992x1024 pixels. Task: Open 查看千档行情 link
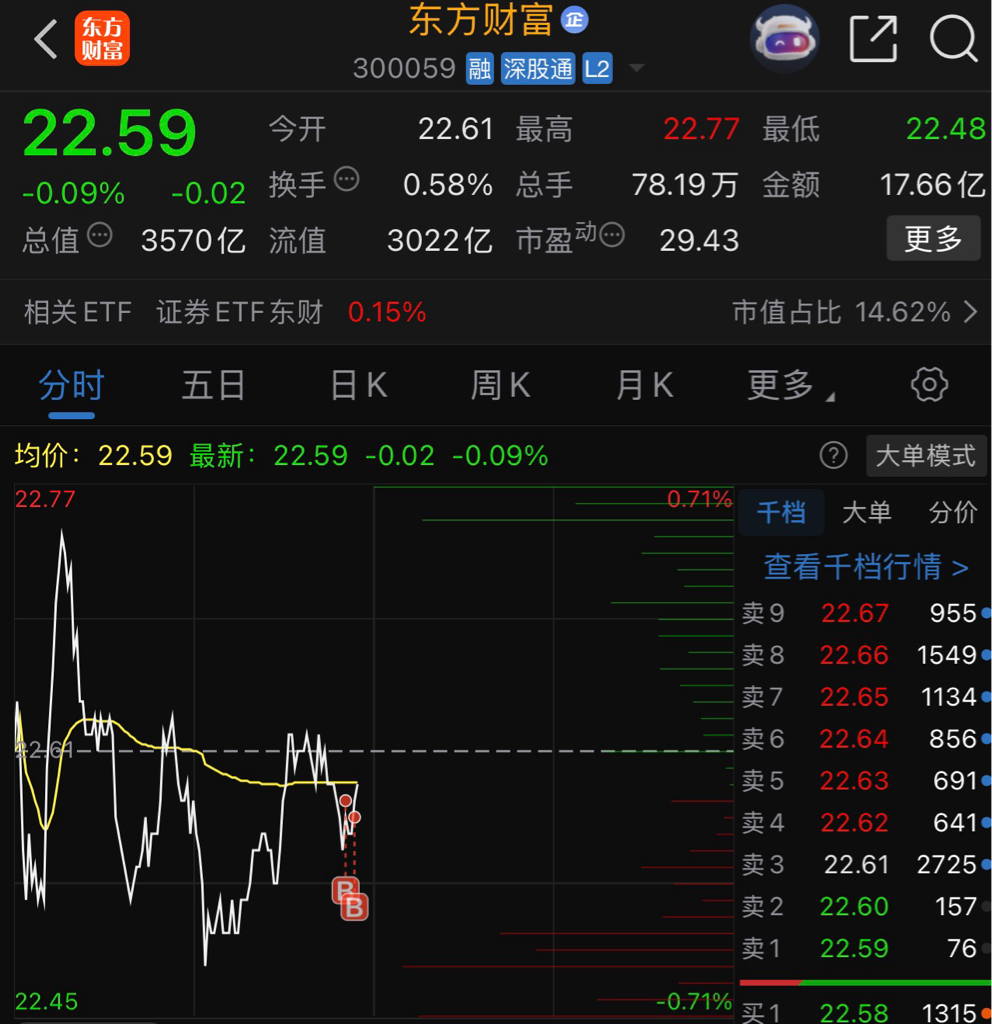pos(866,567)
